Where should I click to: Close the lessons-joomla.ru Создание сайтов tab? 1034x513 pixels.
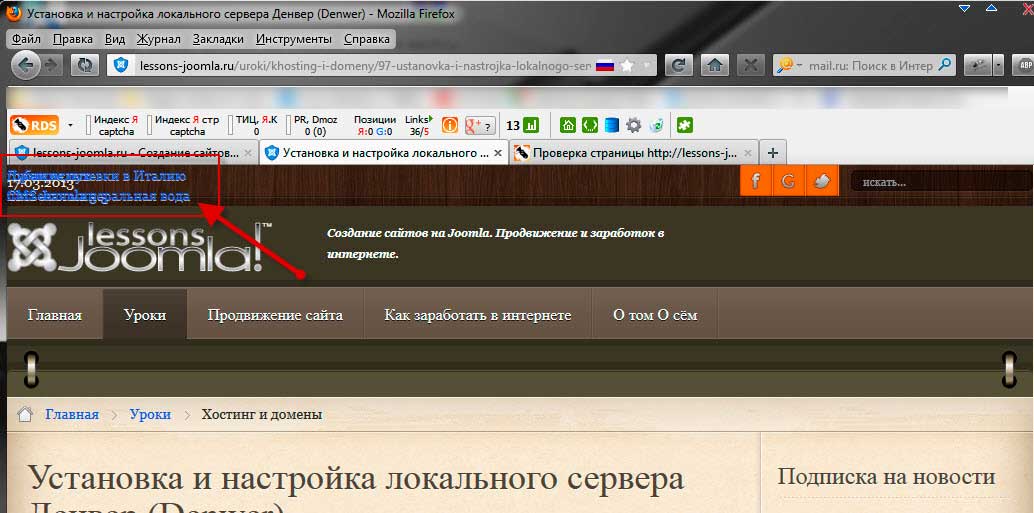pyautogui.click(x=248, y=153)
